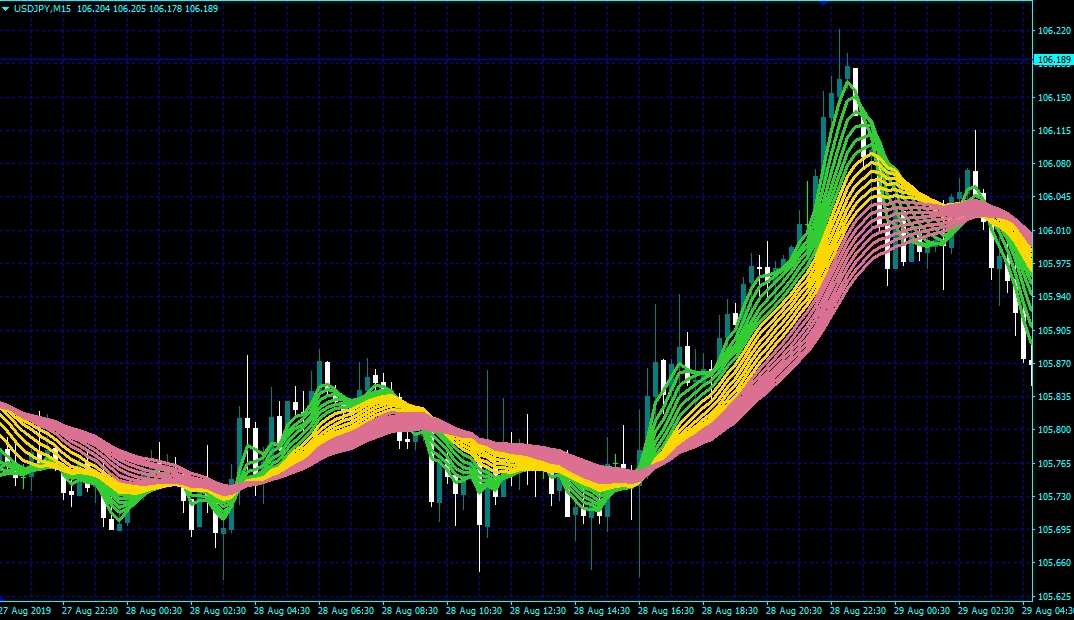
Task: Click the 106.150 price axis label
Action: coord(1054,97)
